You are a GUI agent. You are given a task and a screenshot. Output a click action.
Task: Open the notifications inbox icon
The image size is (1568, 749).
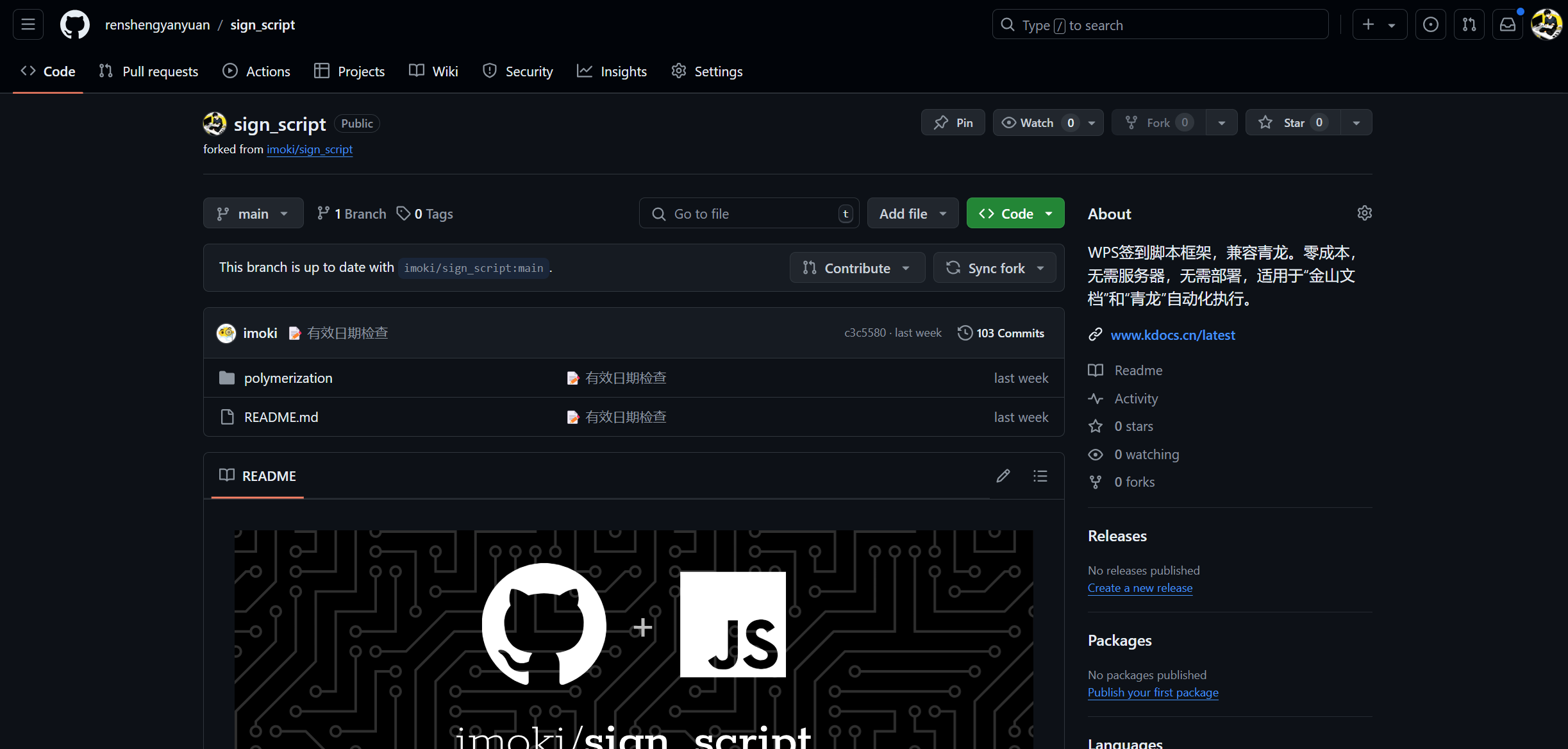(1507, 24)
